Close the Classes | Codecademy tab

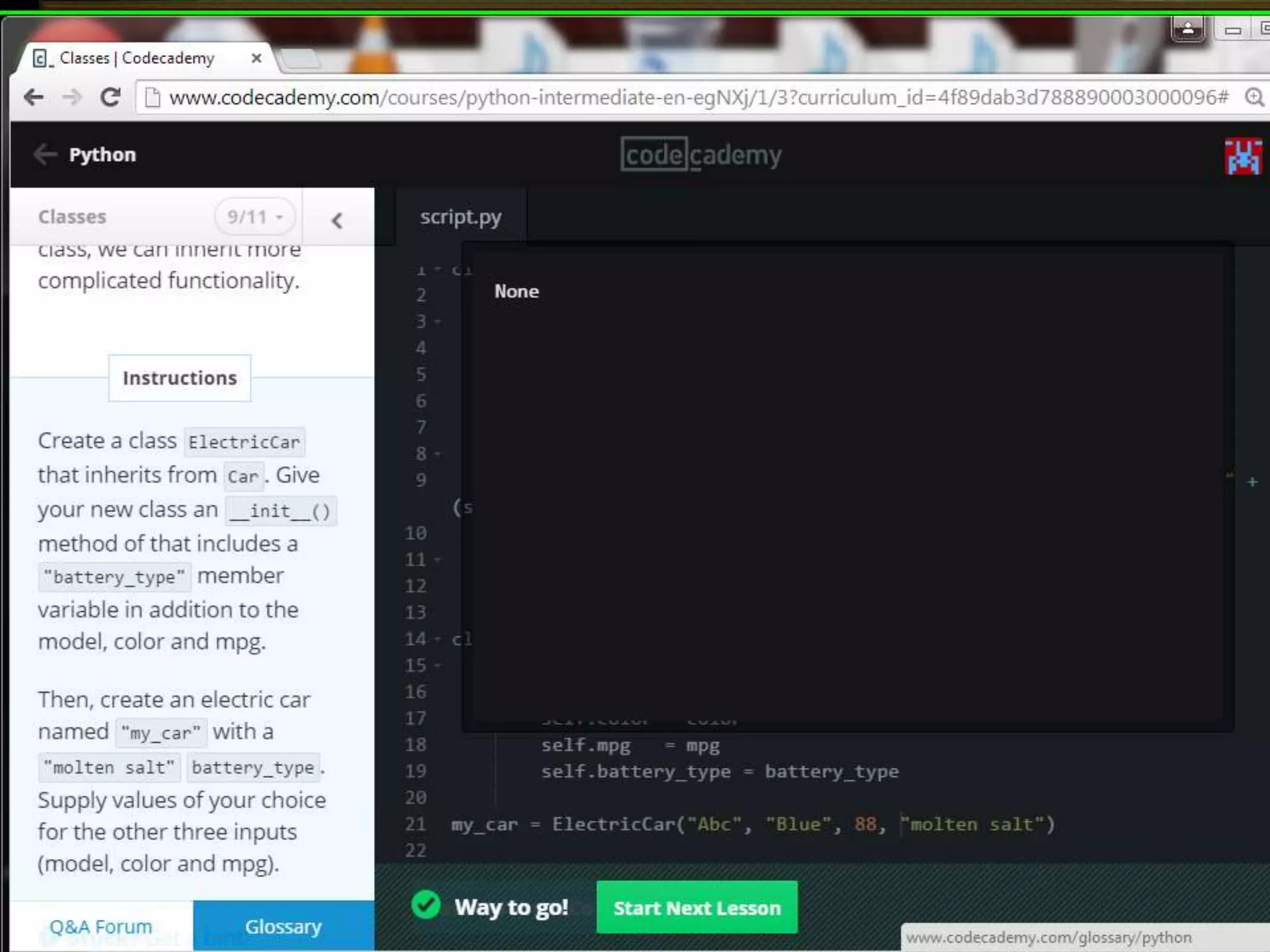tap(256, 58)
